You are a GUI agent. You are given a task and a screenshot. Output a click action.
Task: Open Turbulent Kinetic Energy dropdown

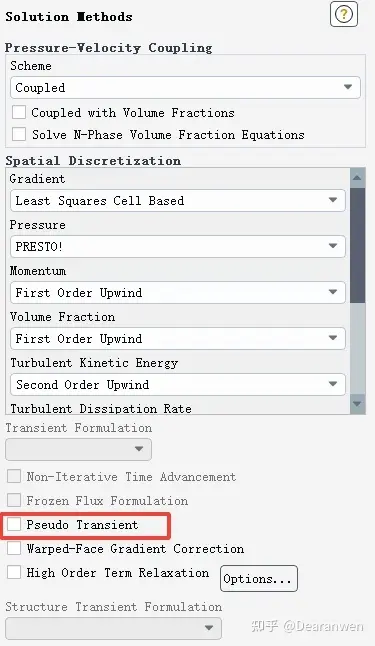point(178,384)
